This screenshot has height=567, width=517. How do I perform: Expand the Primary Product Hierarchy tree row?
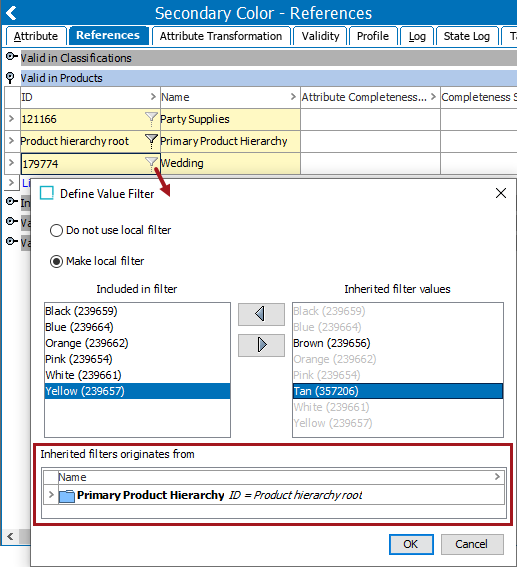point(51,494)
